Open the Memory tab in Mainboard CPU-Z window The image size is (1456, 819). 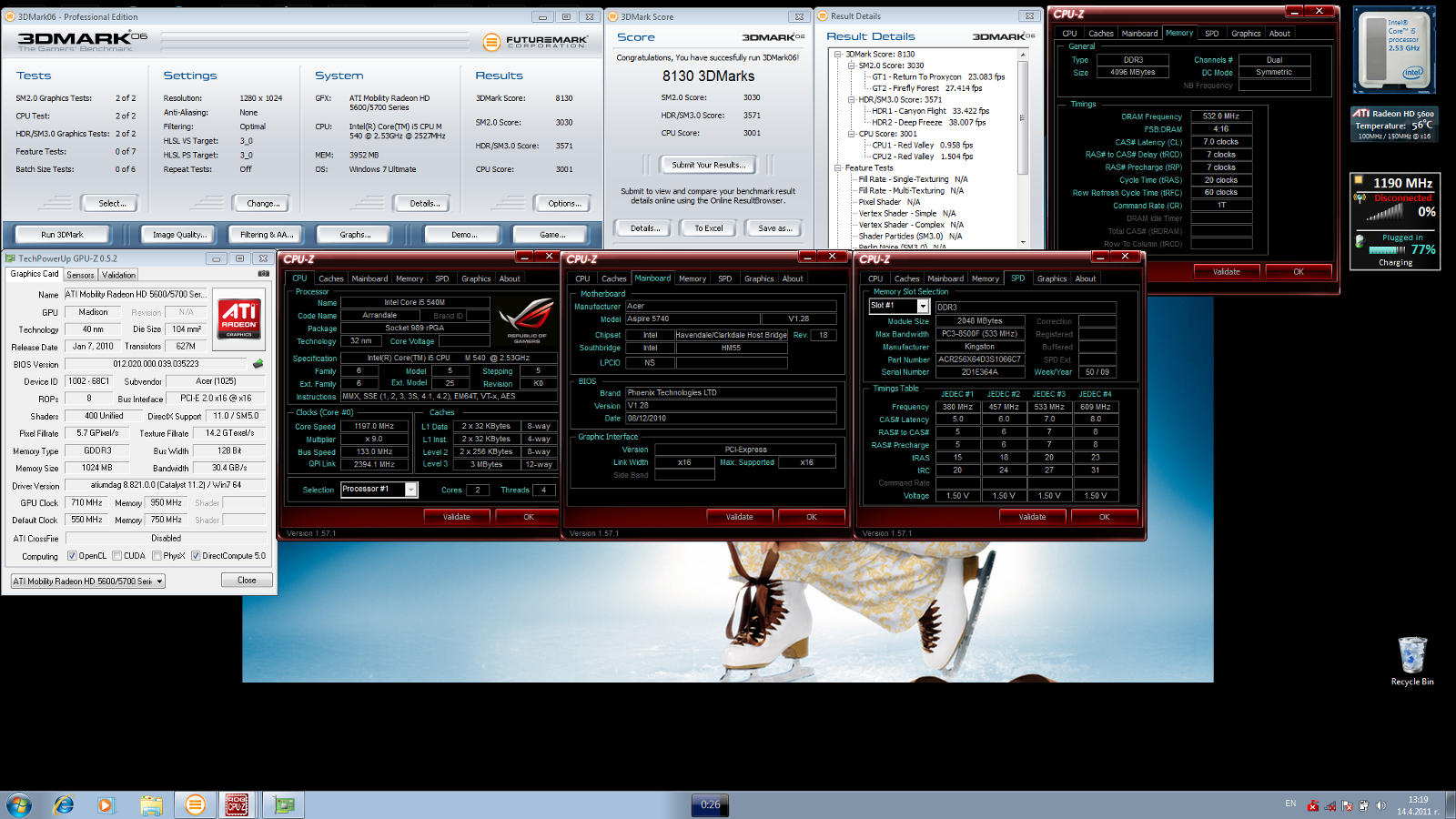(693, 279)
